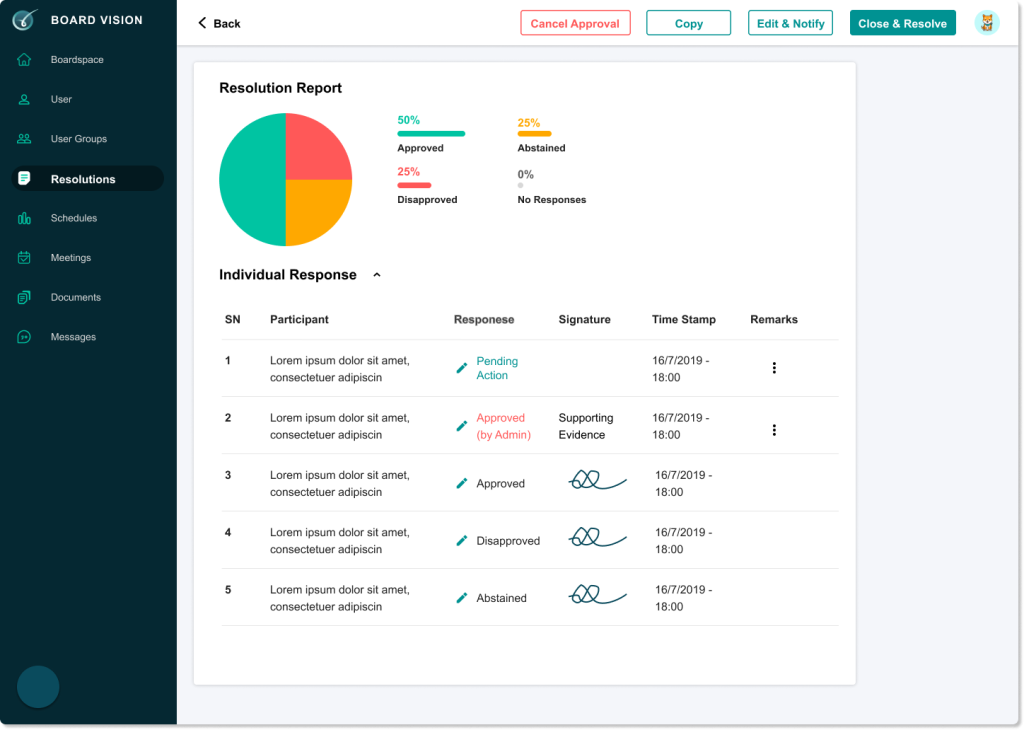Click the Edit & Notify button
The width and height of the screenshot is (1024, 730).
[x=790, y=23]
